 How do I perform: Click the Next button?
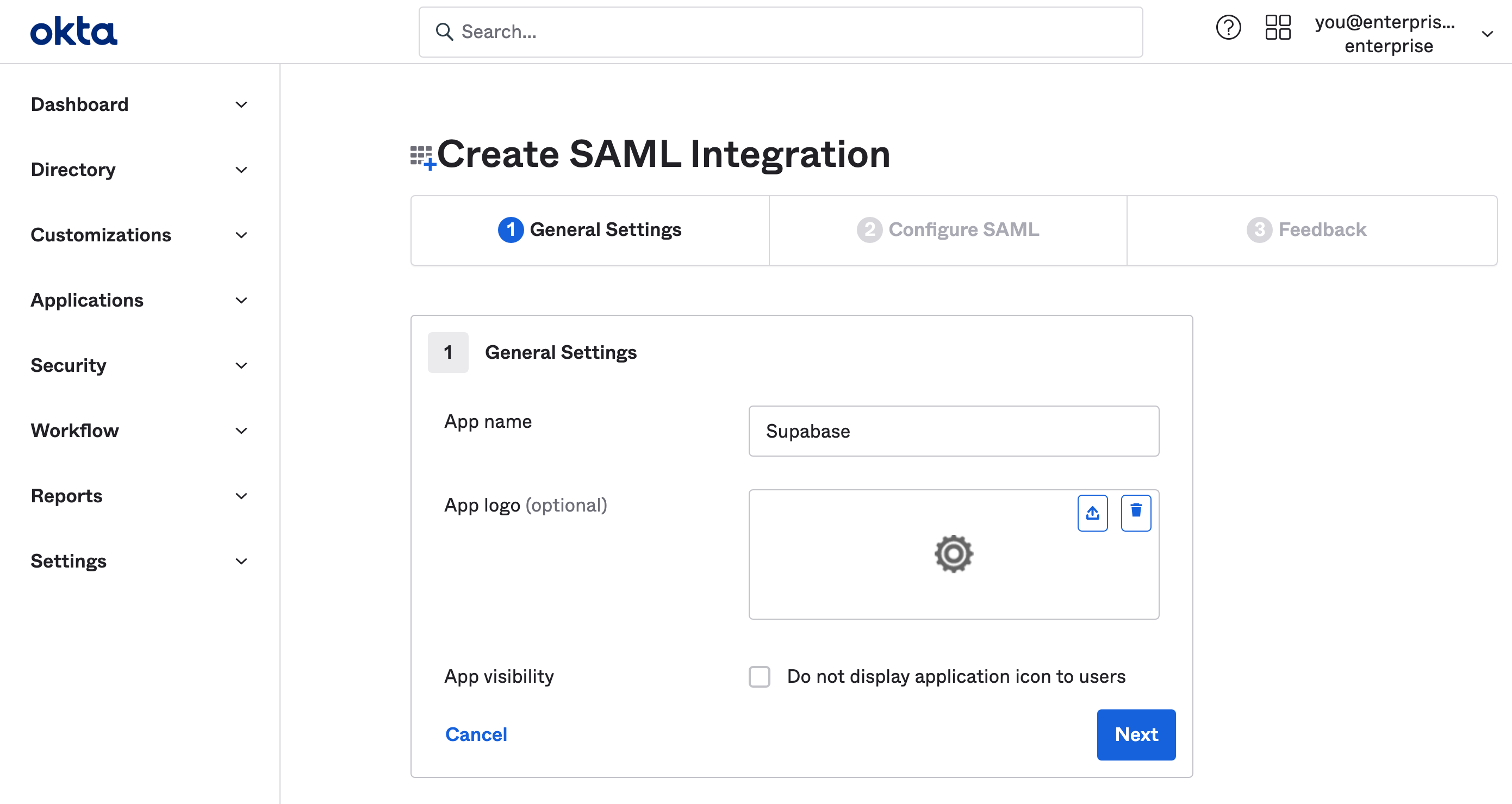click(1136, 734)
